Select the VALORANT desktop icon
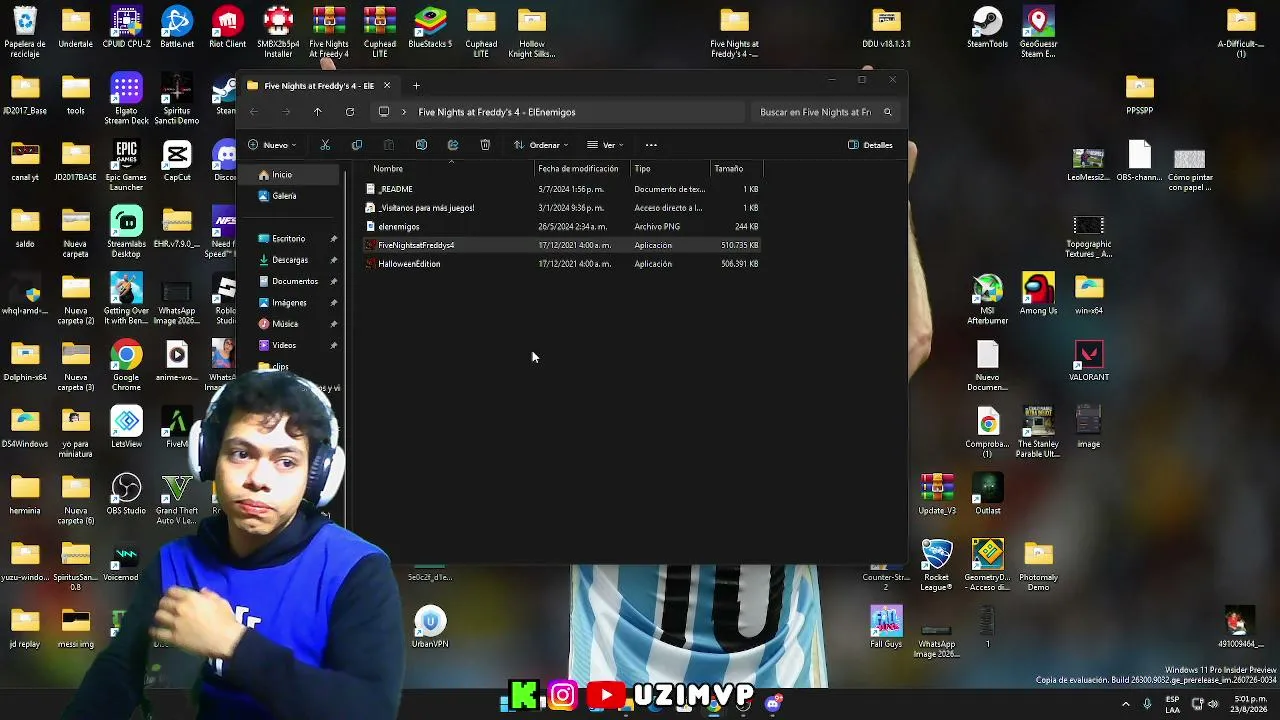The image size is (1280, 720). (x=1089, y=361)
